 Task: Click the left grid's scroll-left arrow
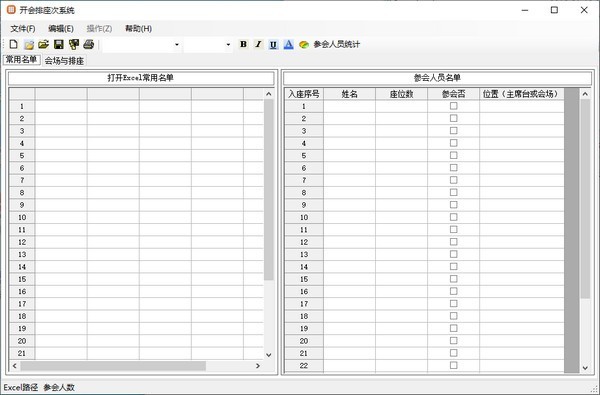click(x=15, y=366)
